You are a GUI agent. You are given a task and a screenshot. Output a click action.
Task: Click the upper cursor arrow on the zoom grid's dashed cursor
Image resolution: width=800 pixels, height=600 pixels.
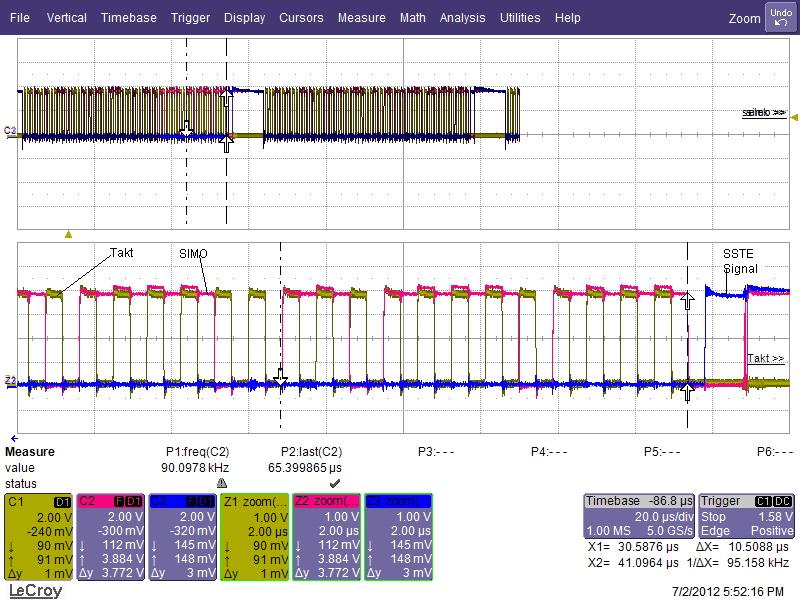coord(687,301)
